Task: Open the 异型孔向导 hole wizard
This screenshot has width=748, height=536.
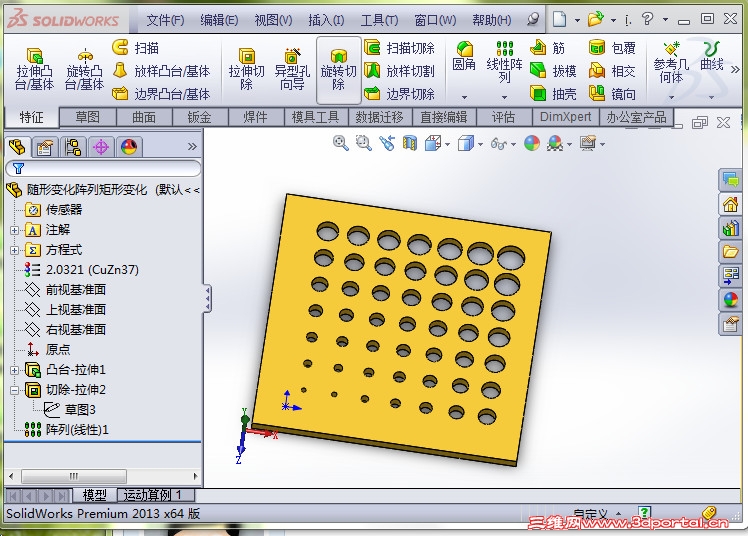Action: [292, 69]
